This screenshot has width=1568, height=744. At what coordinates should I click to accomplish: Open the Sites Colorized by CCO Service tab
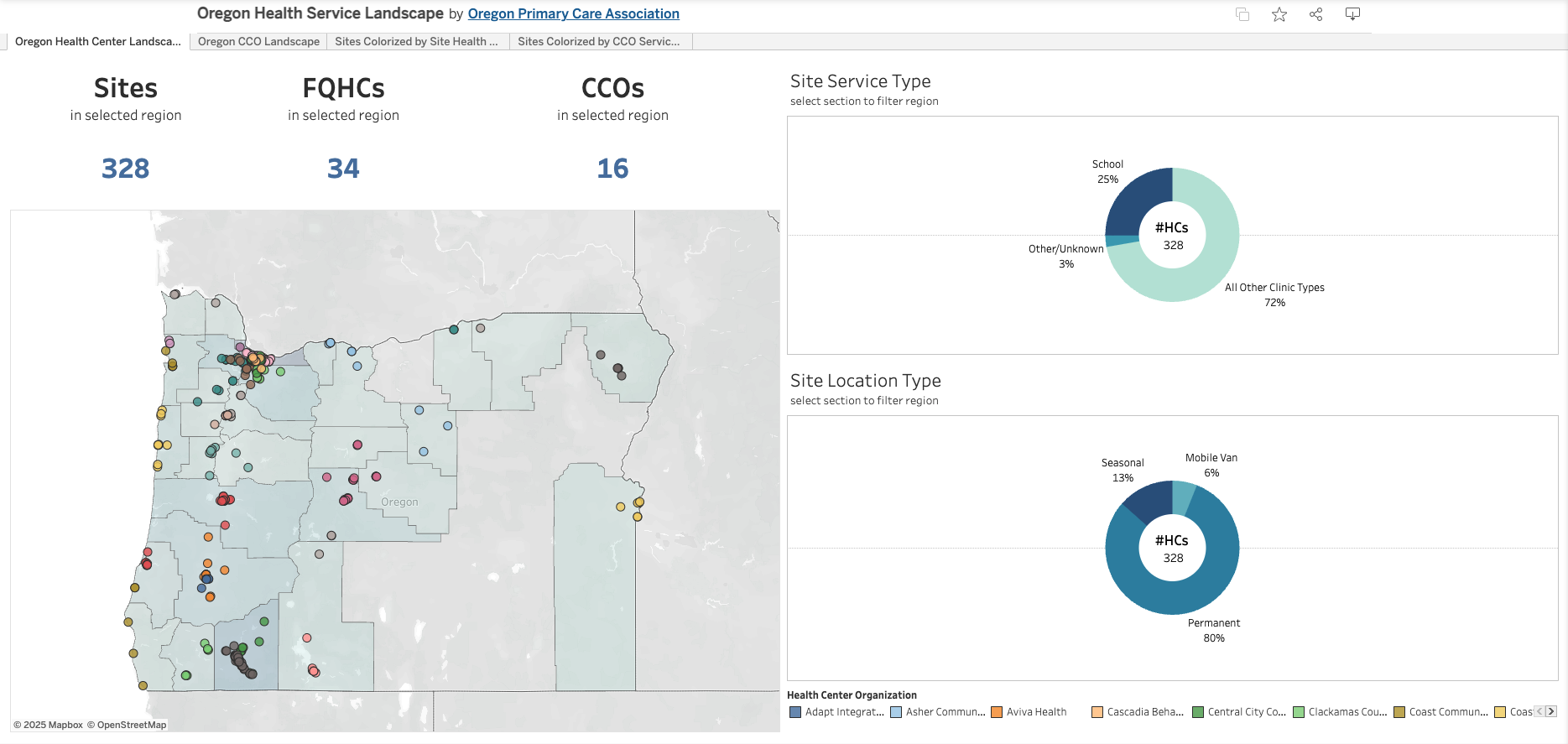598,41
